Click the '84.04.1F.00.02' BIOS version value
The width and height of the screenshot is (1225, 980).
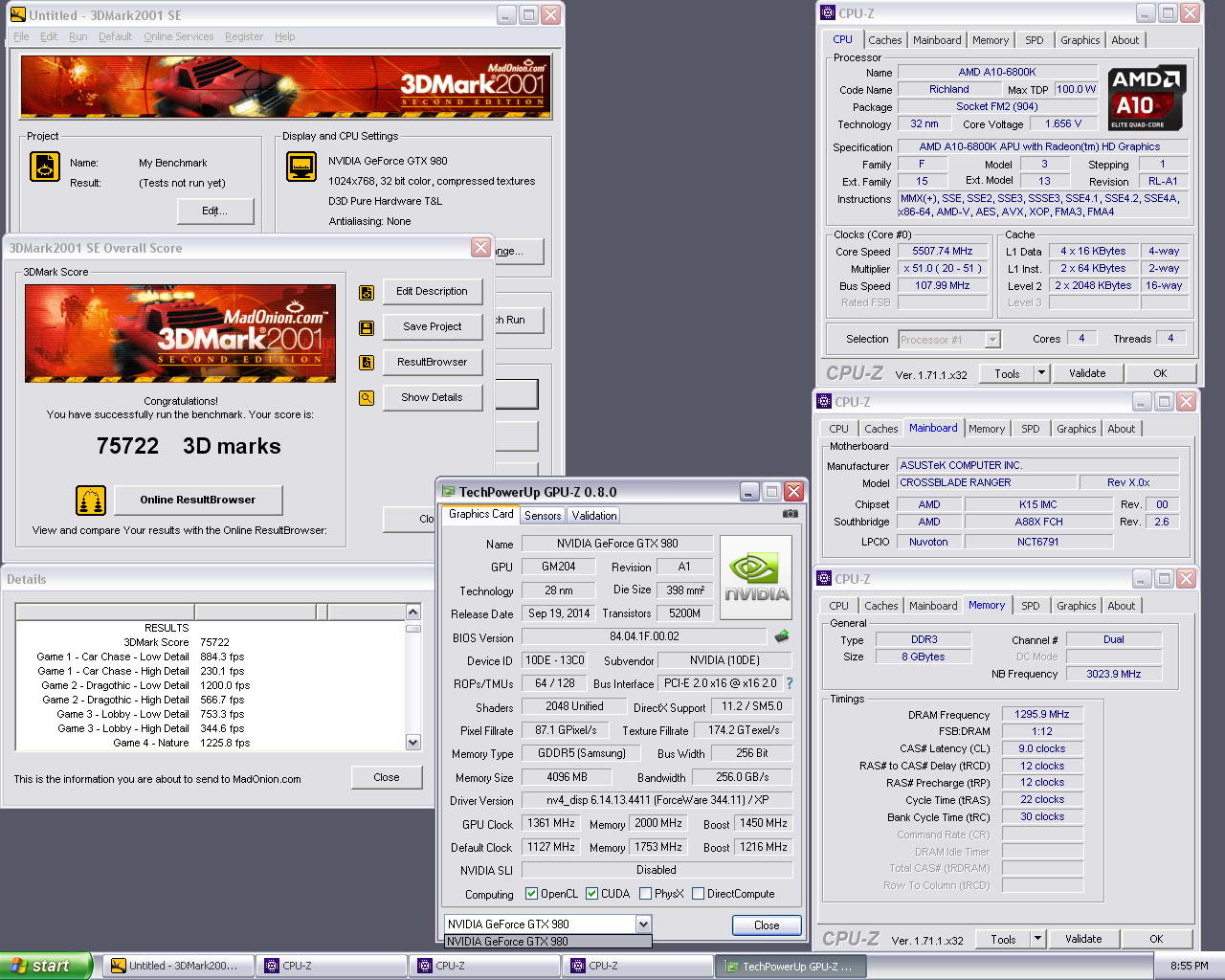[x=644, y=636]
